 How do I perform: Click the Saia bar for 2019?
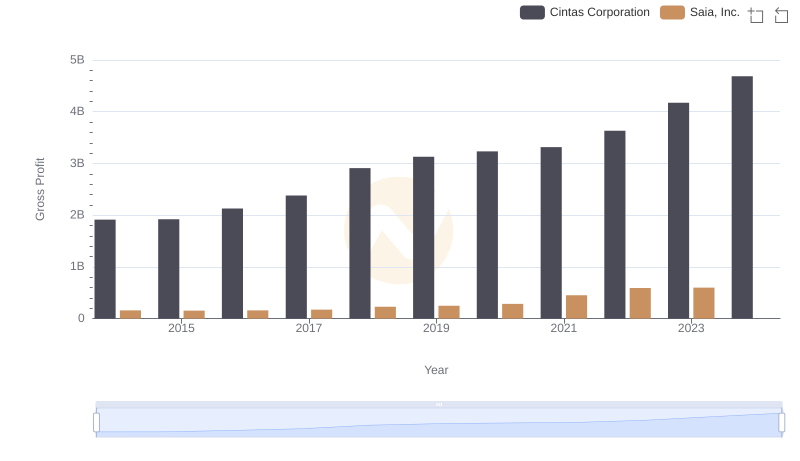pos(449,312)
